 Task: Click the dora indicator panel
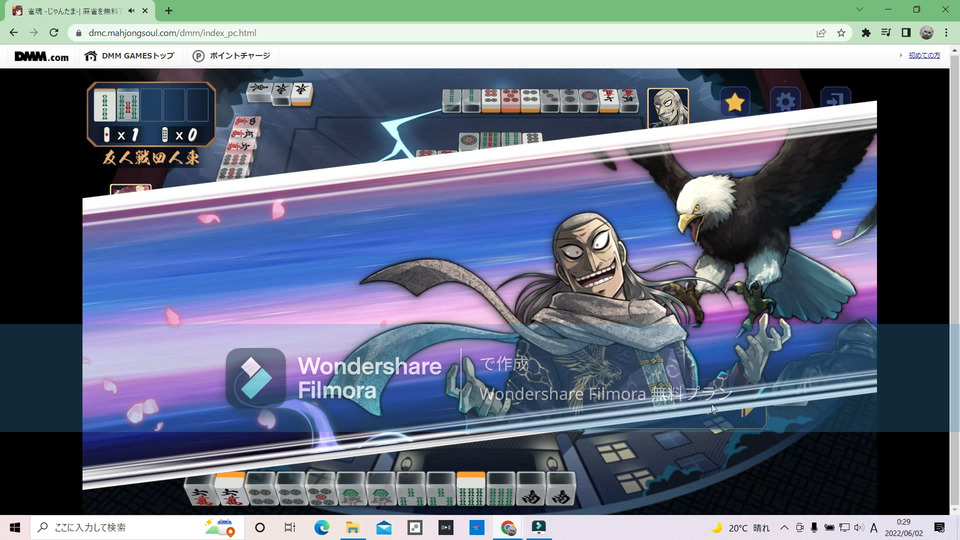pos(151,114)
